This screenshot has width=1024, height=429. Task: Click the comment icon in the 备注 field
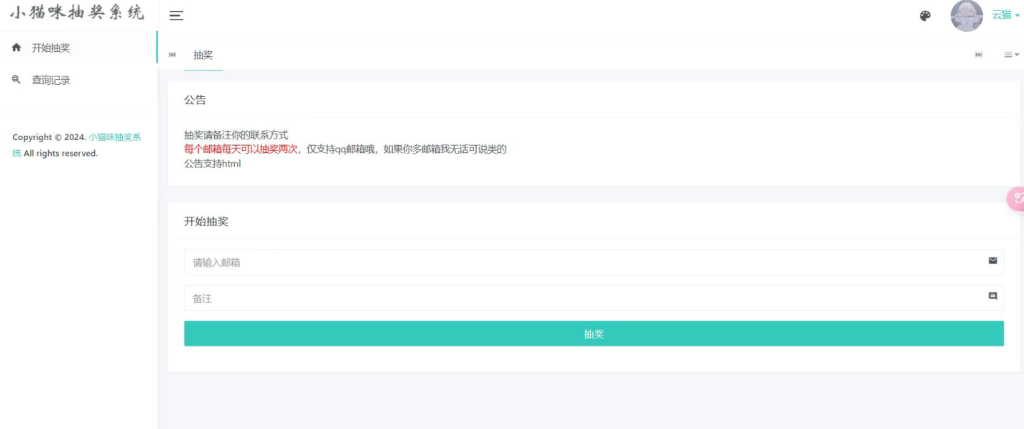(x=993, y=296)
